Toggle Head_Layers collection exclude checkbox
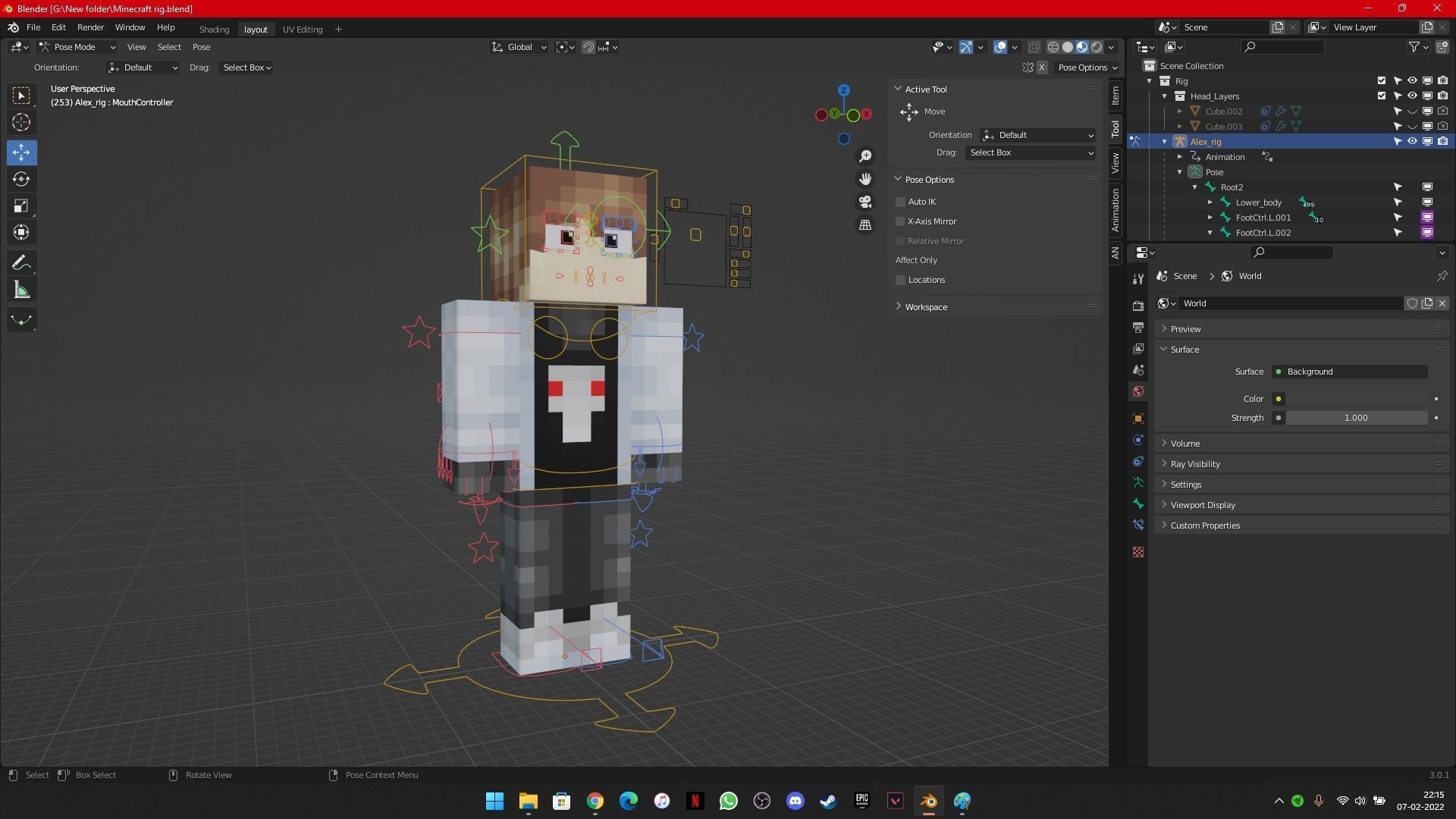The height and width of the screenshot is (819, 1456). 1382,96
